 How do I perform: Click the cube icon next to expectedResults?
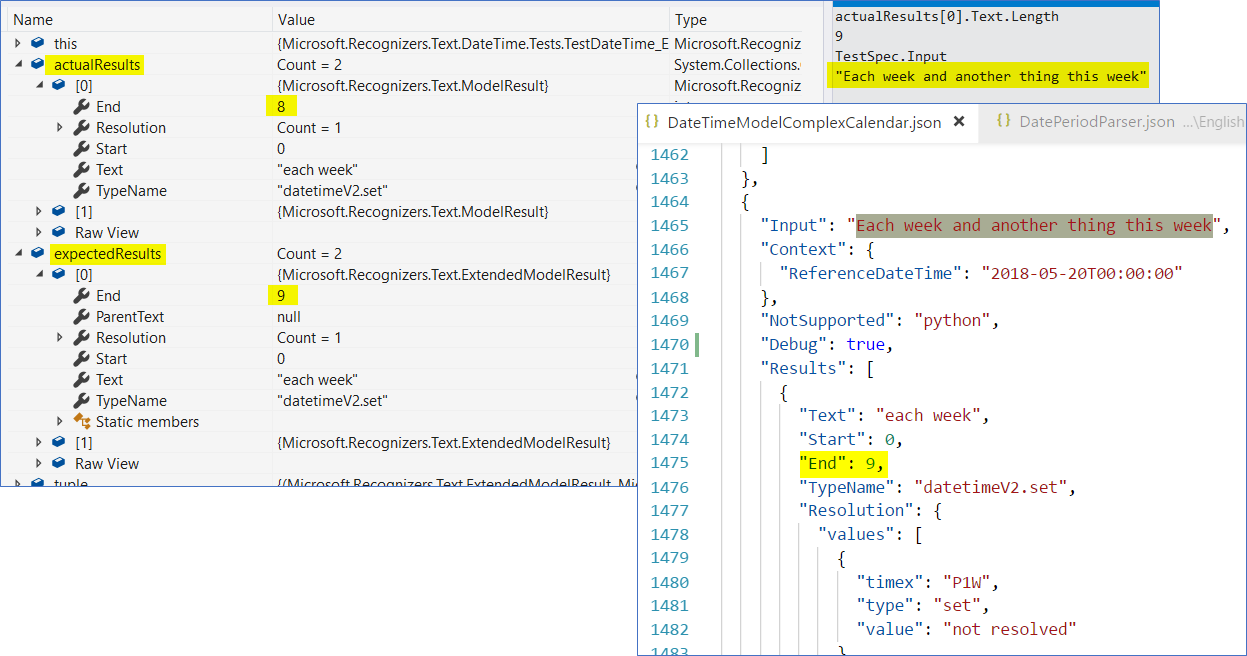pos(38,253)
